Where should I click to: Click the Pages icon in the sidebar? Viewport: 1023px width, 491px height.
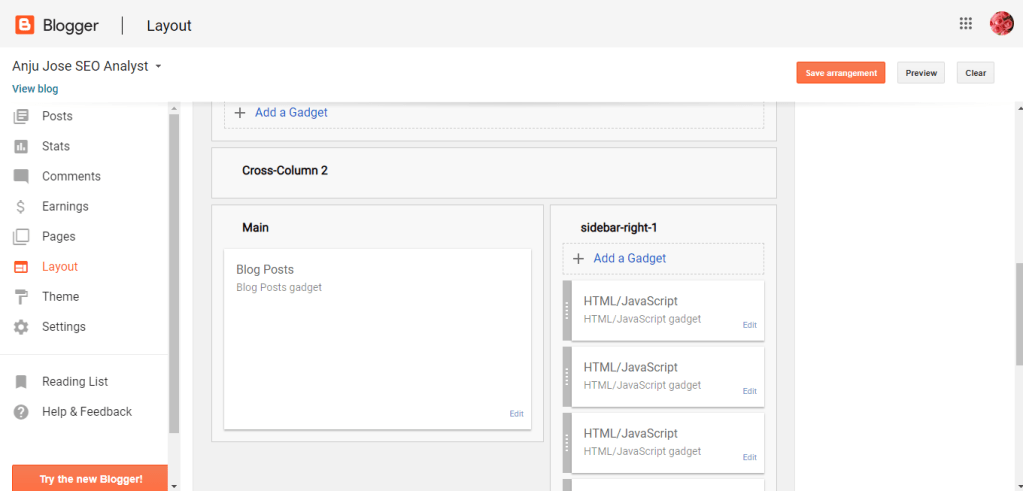coord(21,237)
